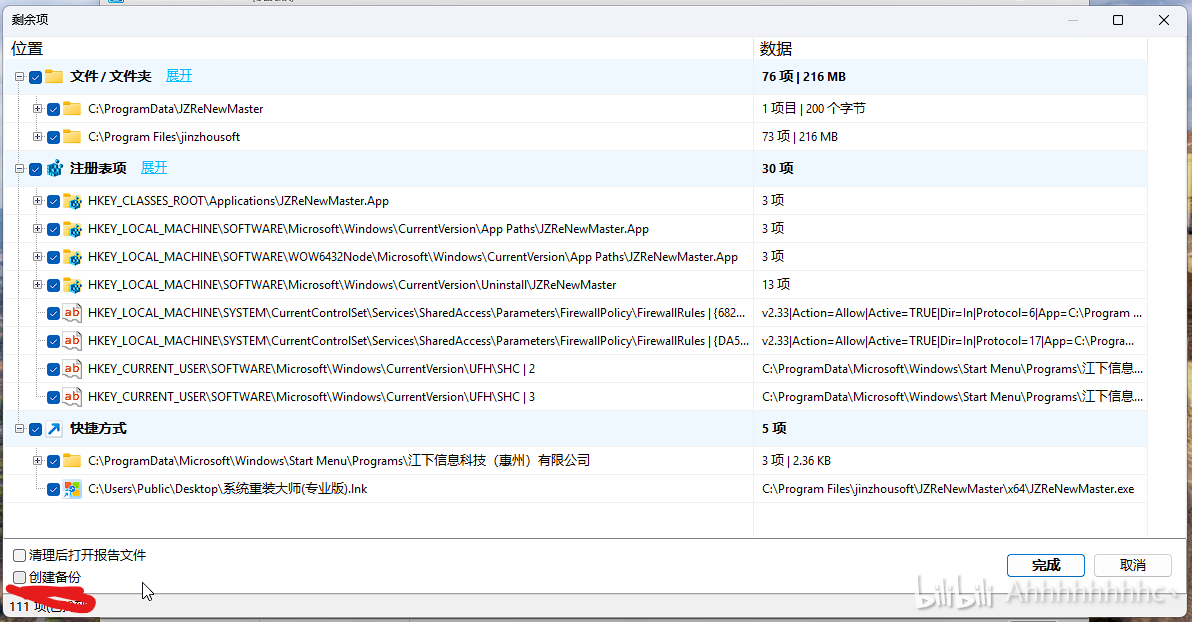Click the ab value icon for FirewallRules {DA5

click(x=72, y=341)
